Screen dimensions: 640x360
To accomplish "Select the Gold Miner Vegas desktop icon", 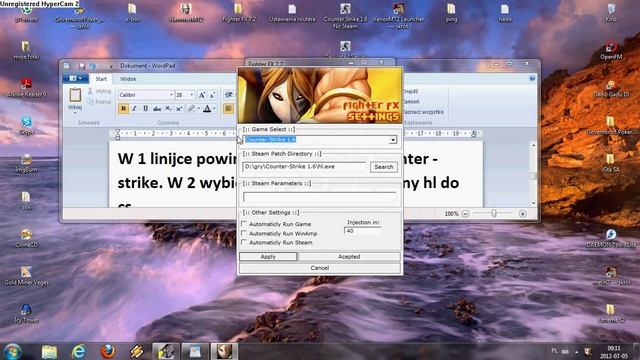I will tap(26, 276).
